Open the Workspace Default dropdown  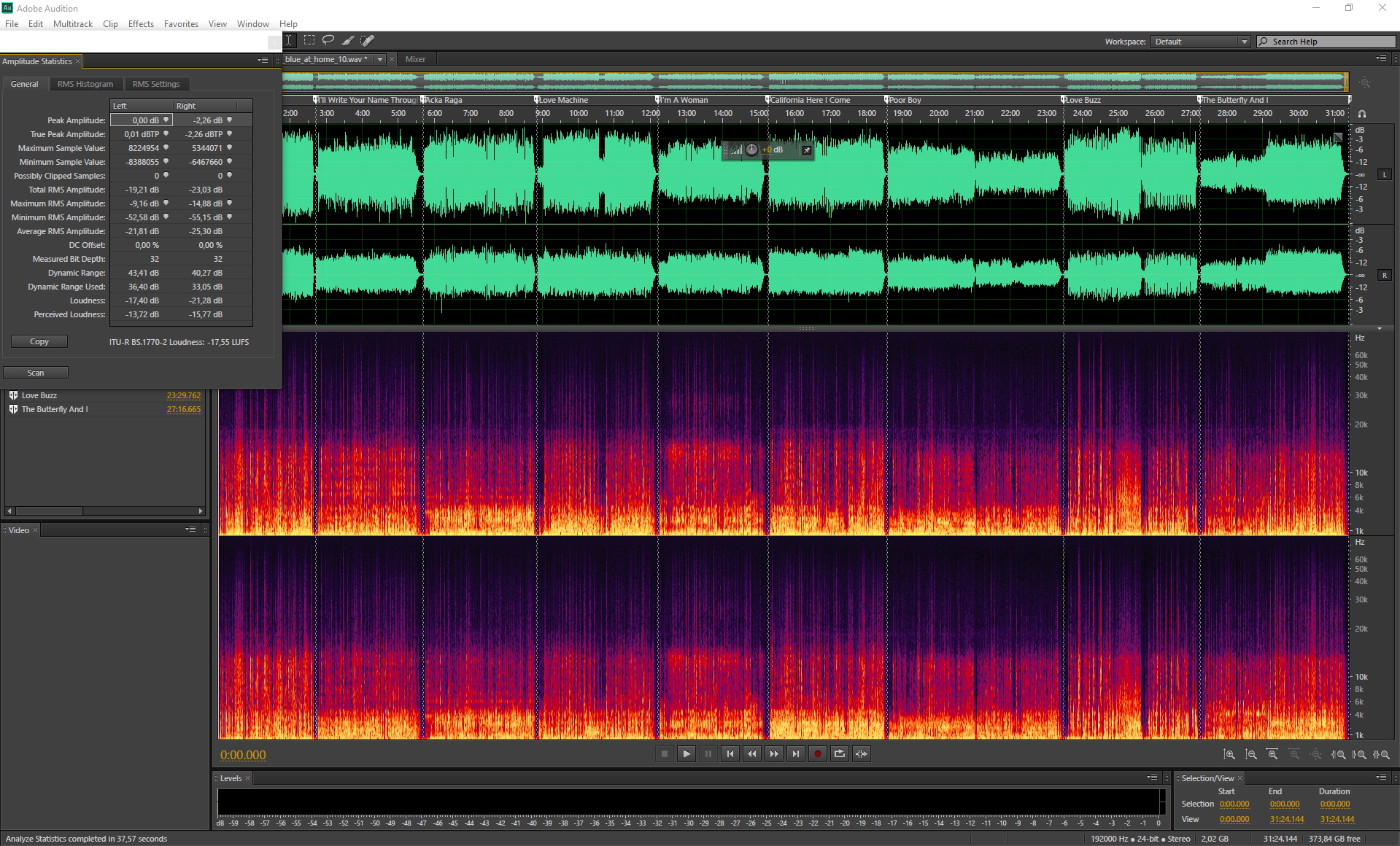1201,42
